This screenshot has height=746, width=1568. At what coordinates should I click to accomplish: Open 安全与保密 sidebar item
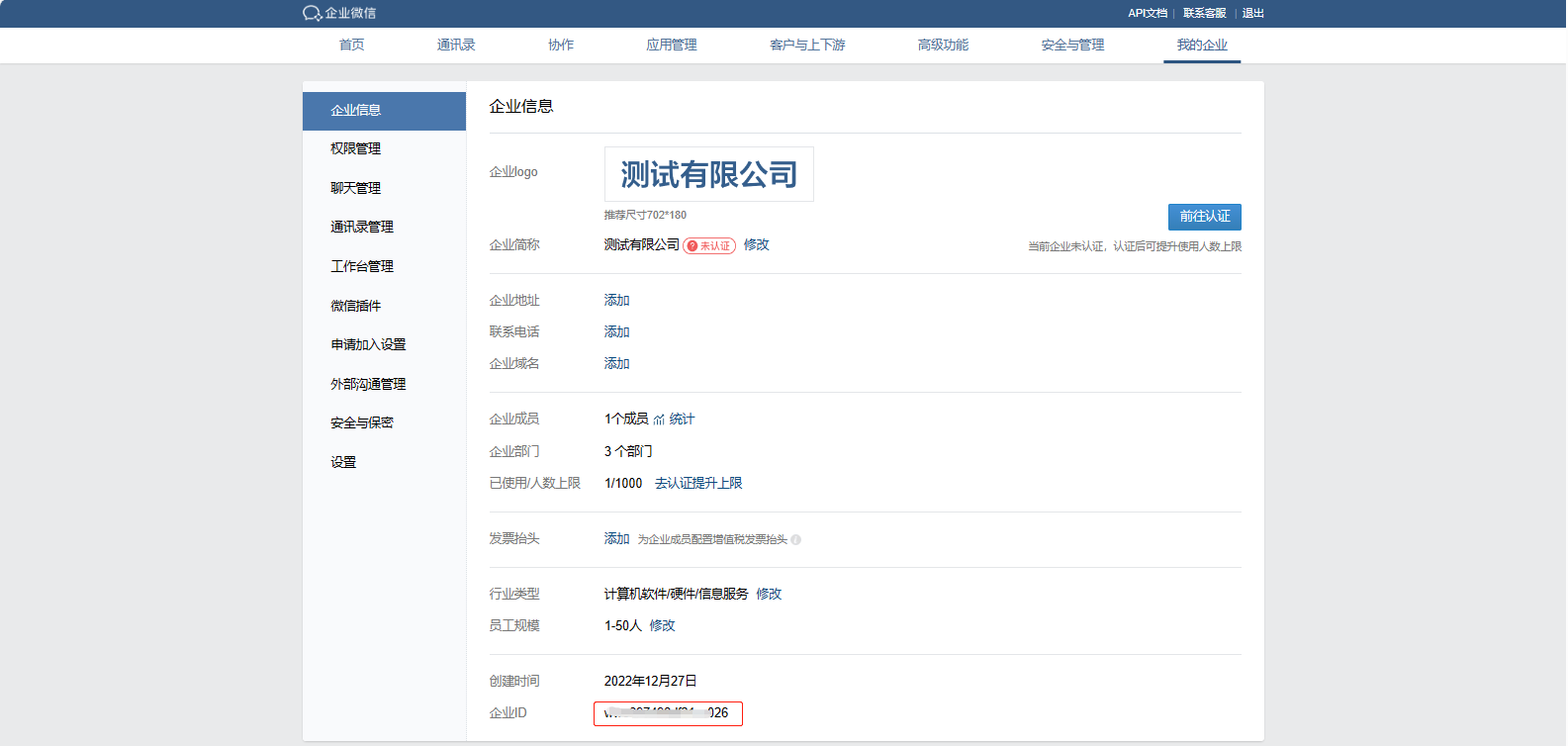pyautogui.click(x=362, y=422)
